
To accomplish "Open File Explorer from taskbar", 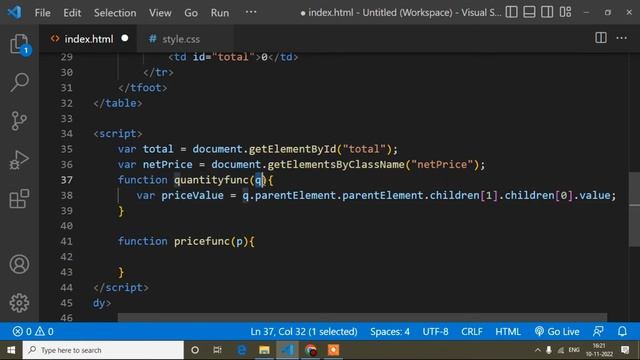I will click(264, 350).
